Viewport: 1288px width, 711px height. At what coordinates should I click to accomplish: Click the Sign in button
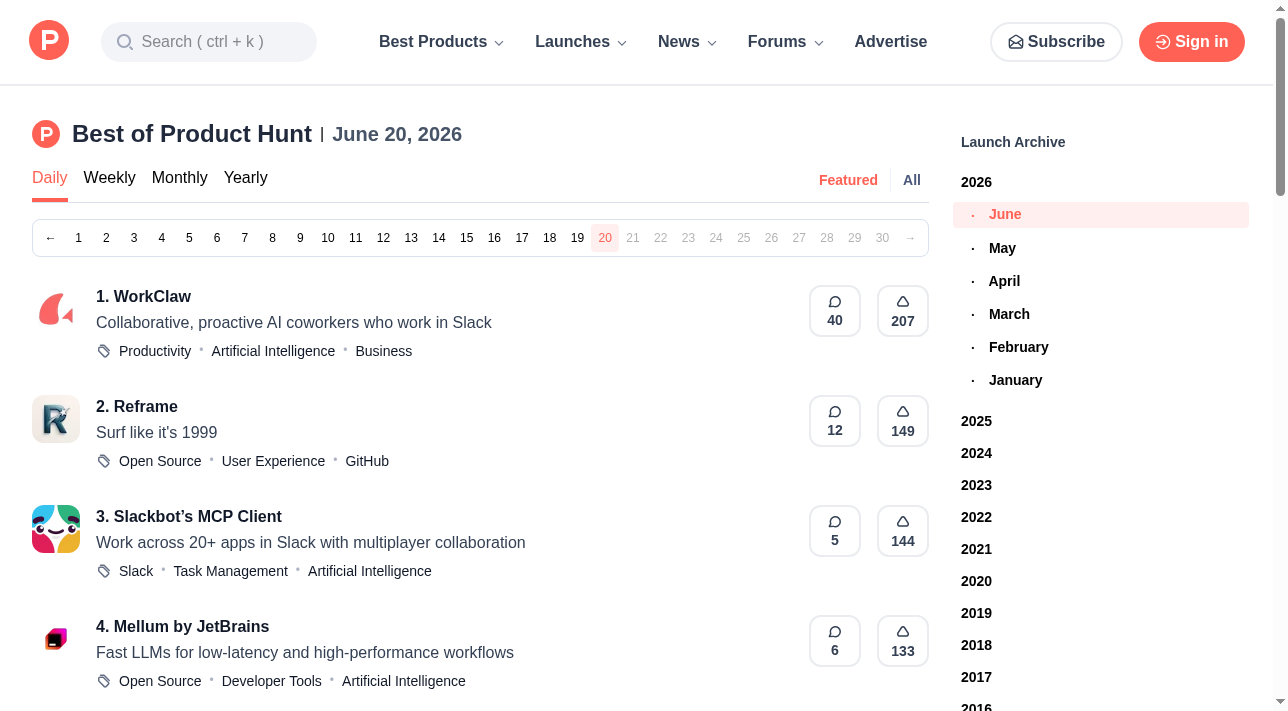coord(1192,42)
